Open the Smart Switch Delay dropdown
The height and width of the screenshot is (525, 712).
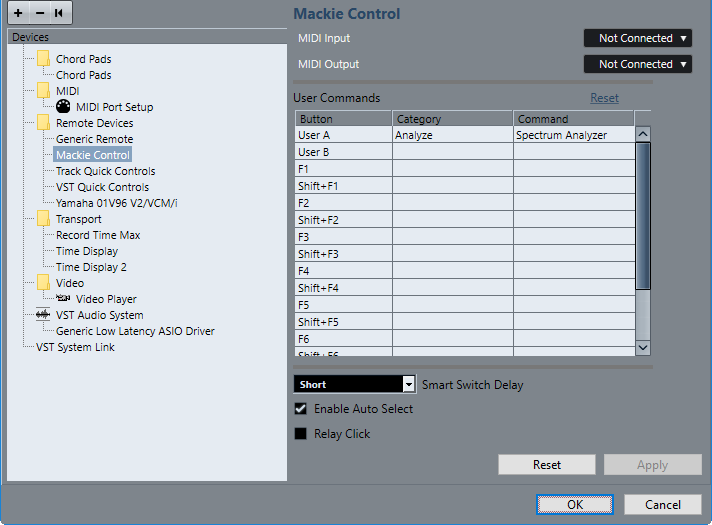pos(355,384)
